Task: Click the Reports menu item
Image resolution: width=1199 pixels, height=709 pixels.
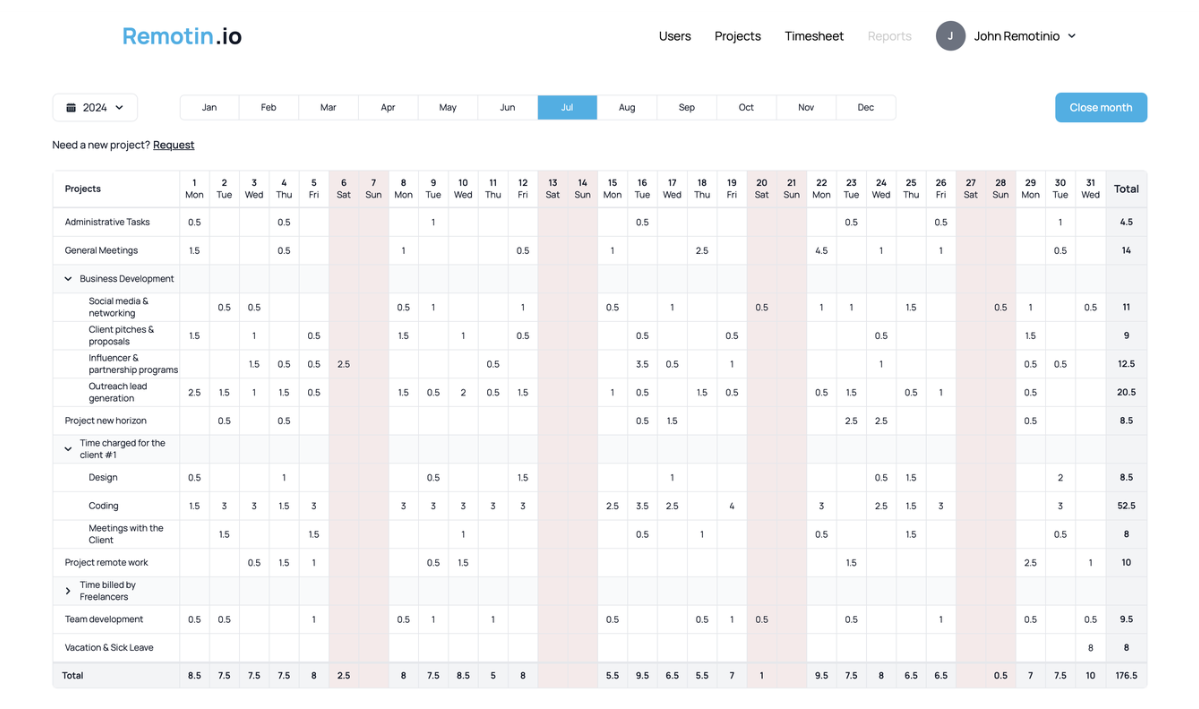Action: (x=889, y=36)
